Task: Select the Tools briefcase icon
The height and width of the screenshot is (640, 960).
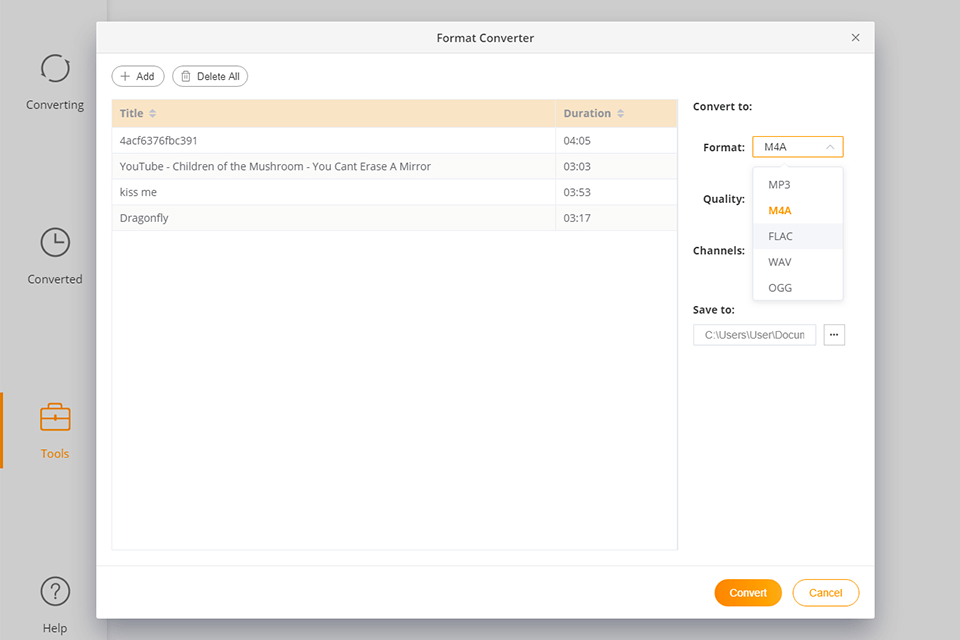Action: click(x=55, y=417)
